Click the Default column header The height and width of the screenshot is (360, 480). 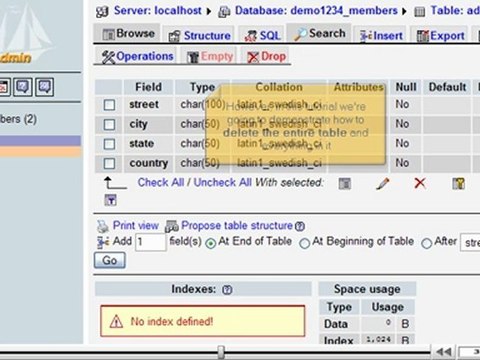[447, 87]
